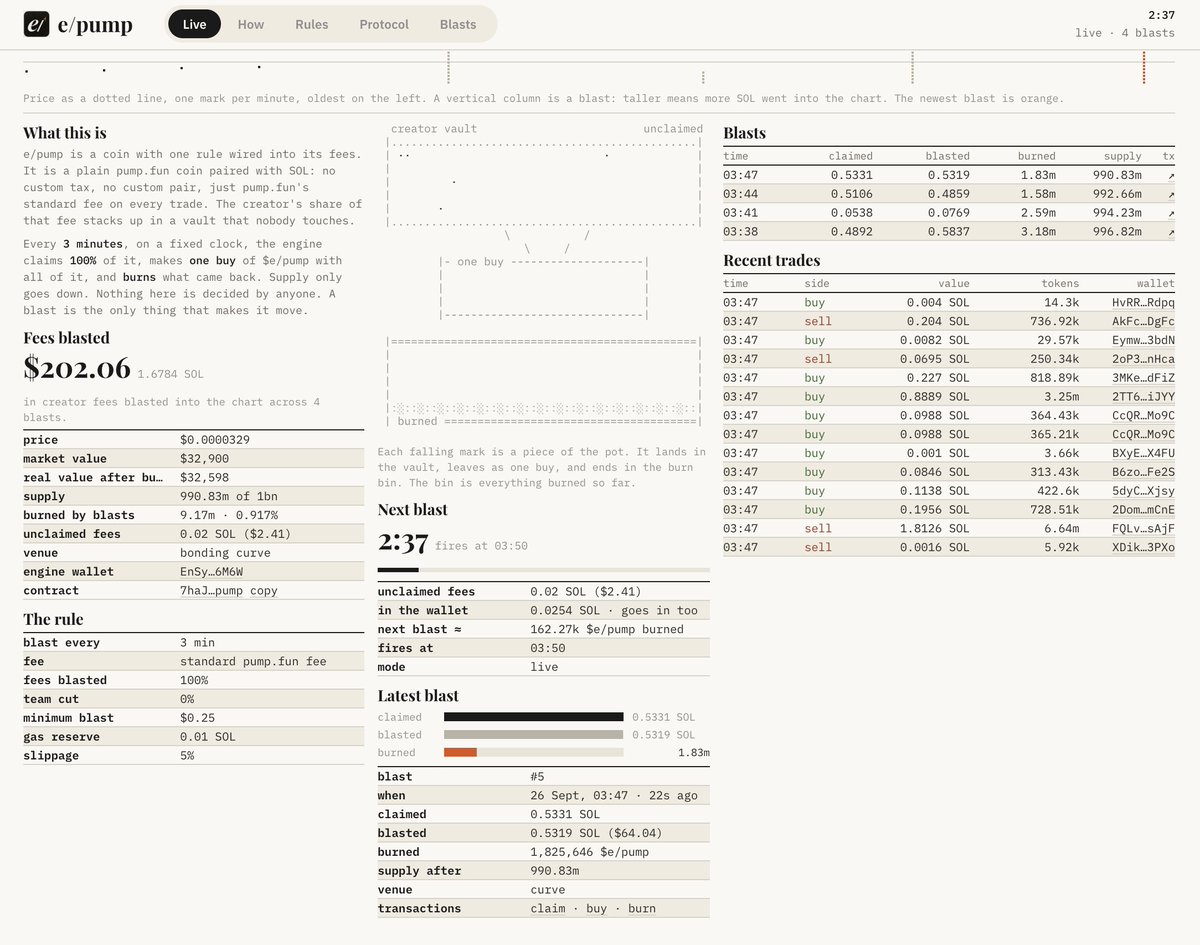Click the gas reserve value 0.01 SOL
The width and height of the screenshot is (1200, 945).
208,737
